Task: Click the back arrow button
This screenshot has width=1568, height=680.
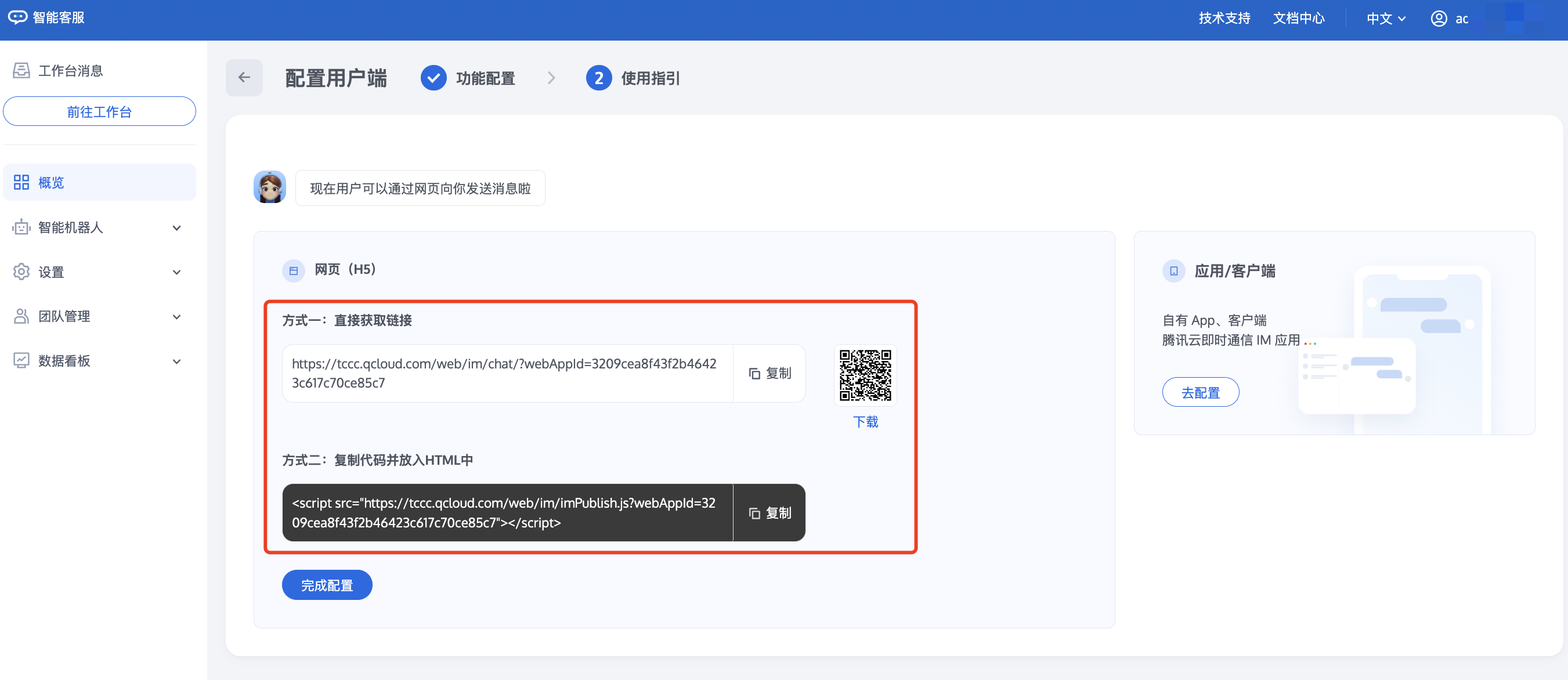Action: point(244,77)
